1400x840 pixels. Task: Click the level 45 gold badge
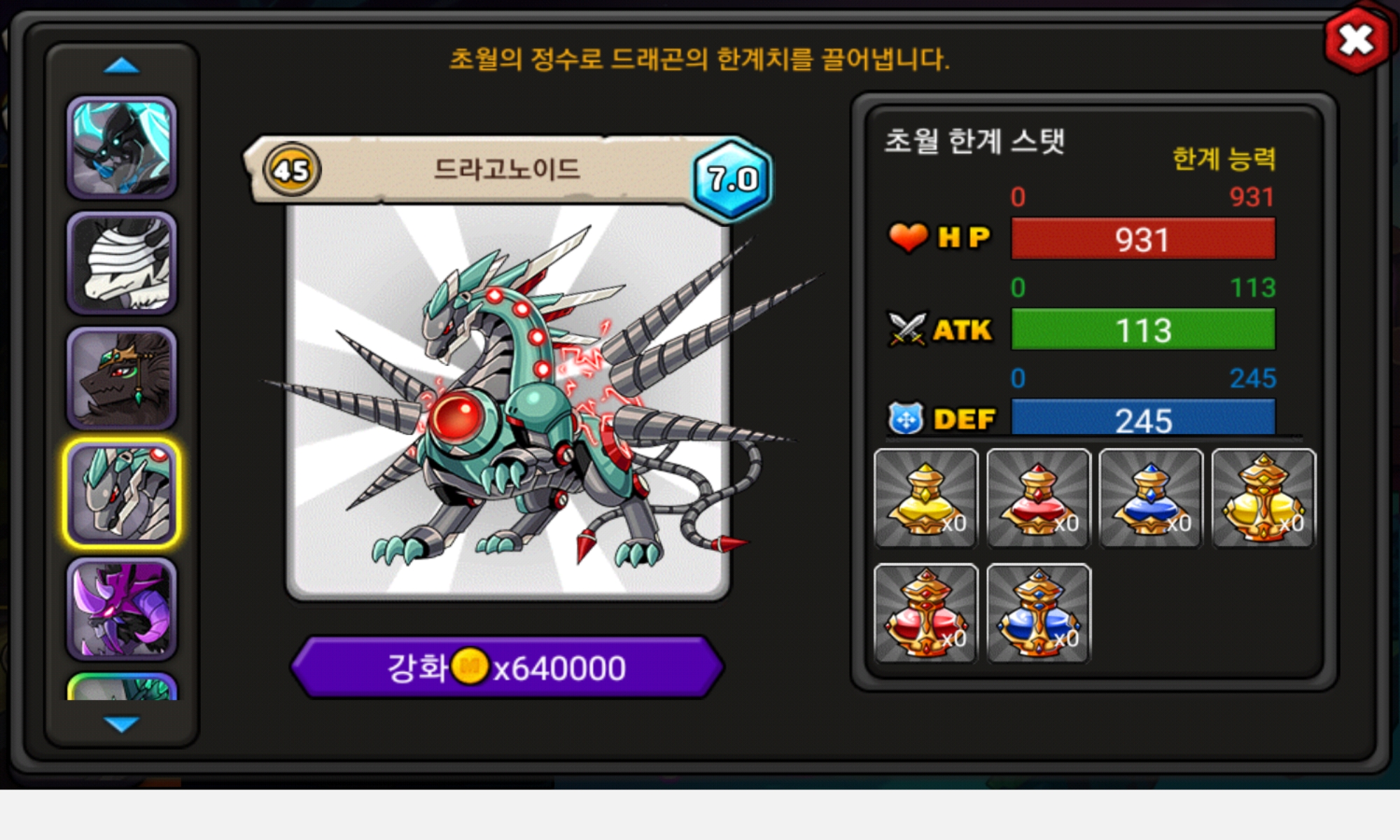[292, 169]
